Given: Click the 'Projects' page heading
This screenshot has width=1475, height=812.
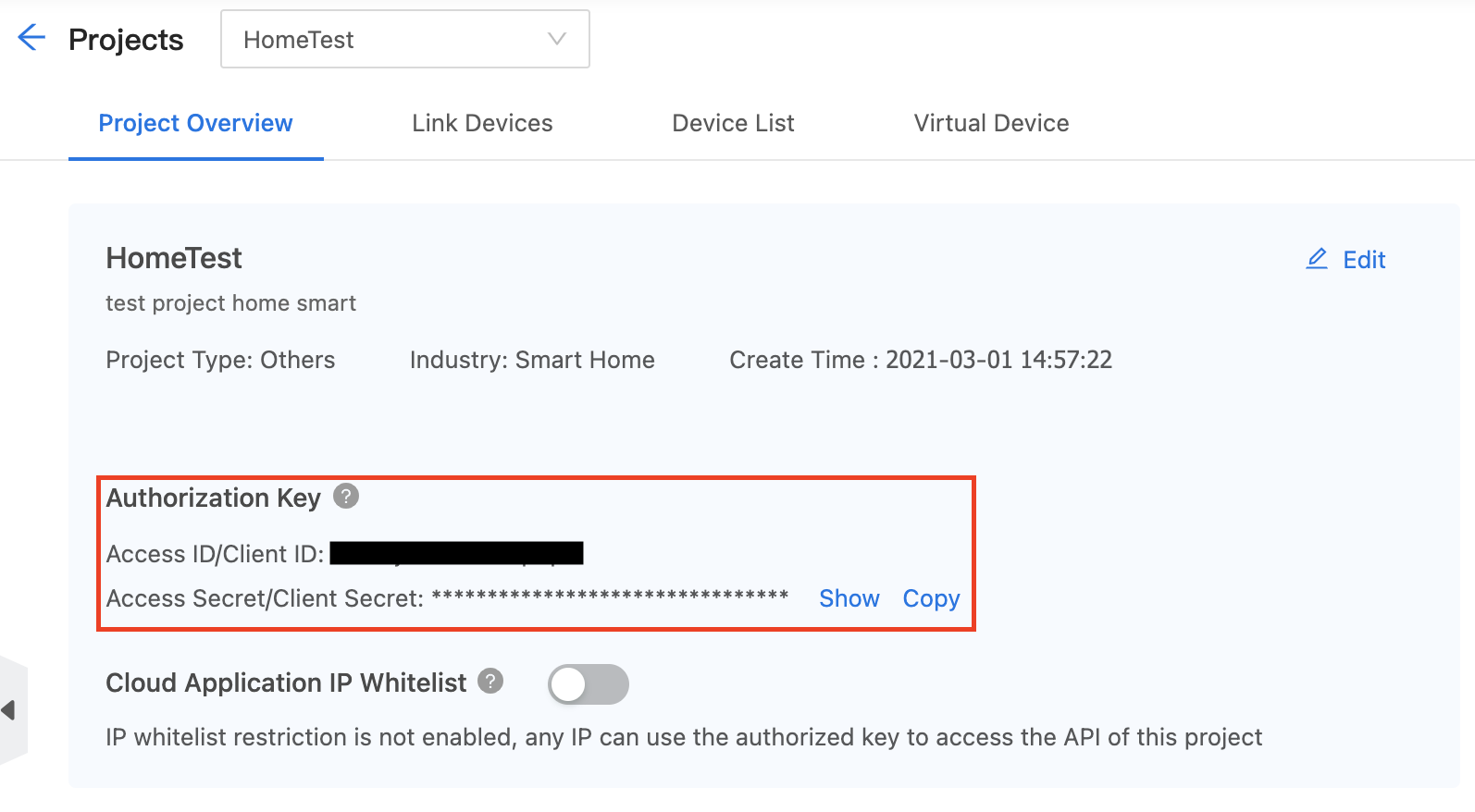Looking at the screenshot, I should [x=126, y=40].
